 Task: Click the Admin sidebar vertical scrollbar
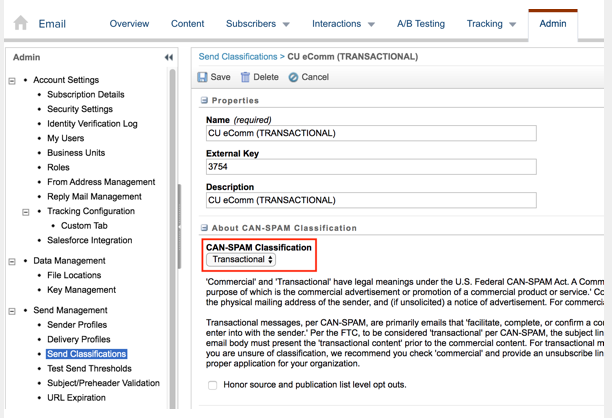[173, 238]
